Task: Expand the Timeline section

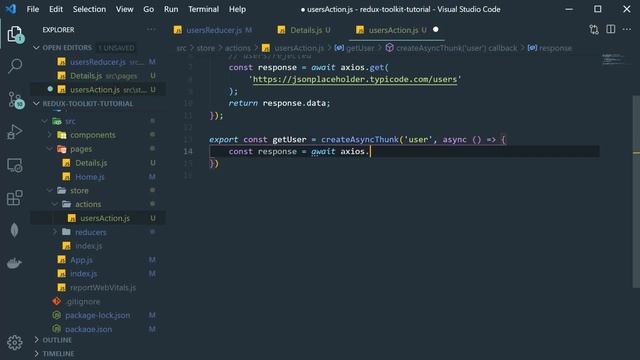Action: click(36, 353)
